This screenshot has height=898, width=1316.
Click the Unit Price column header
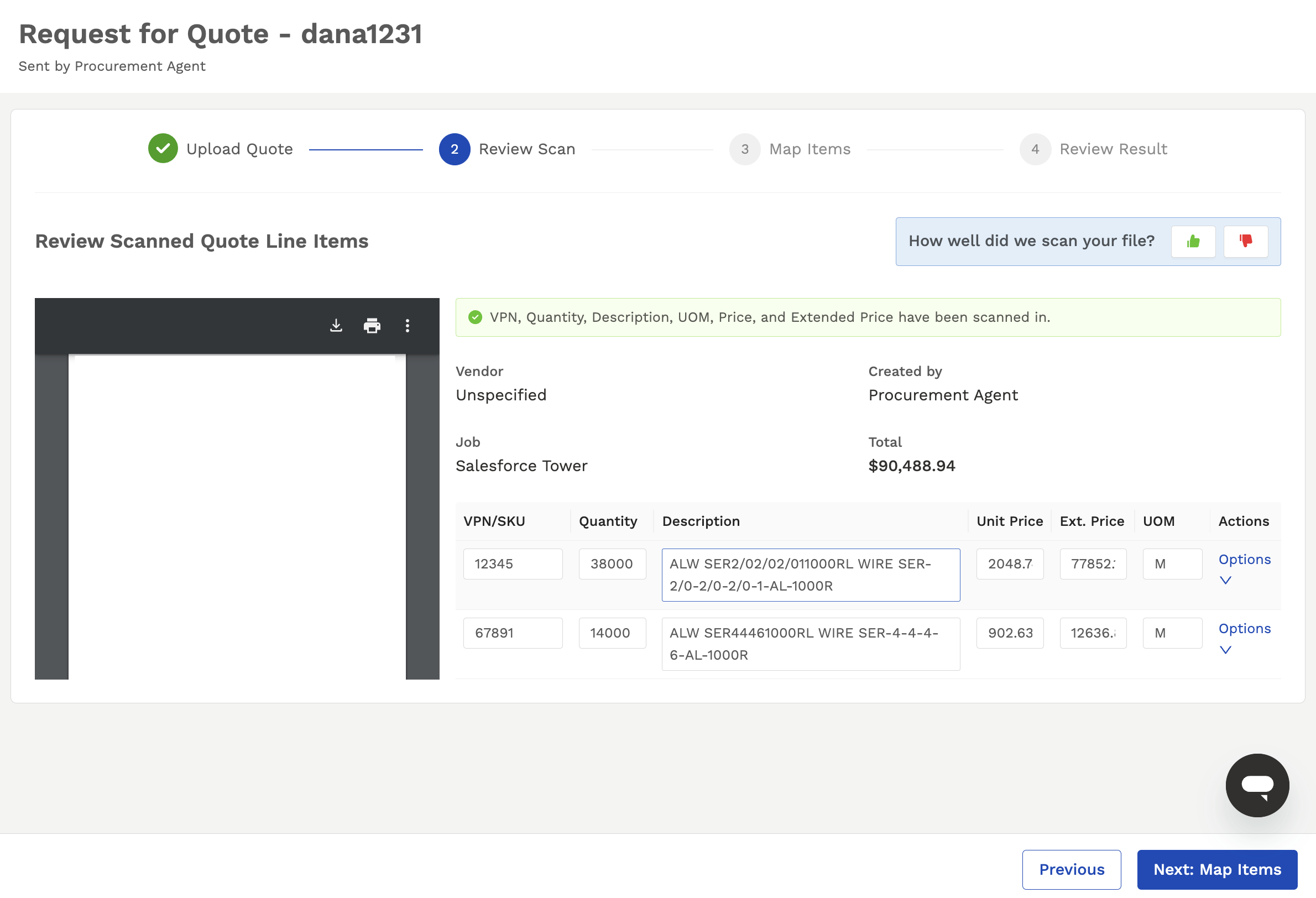tap(1009, 521)
